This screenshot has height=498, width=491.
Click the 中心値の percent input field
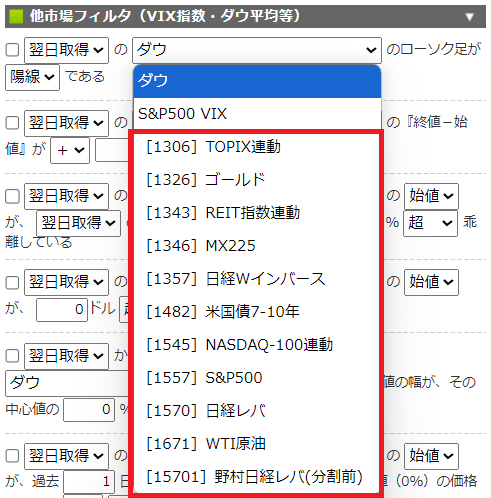[x=89, y=409]
